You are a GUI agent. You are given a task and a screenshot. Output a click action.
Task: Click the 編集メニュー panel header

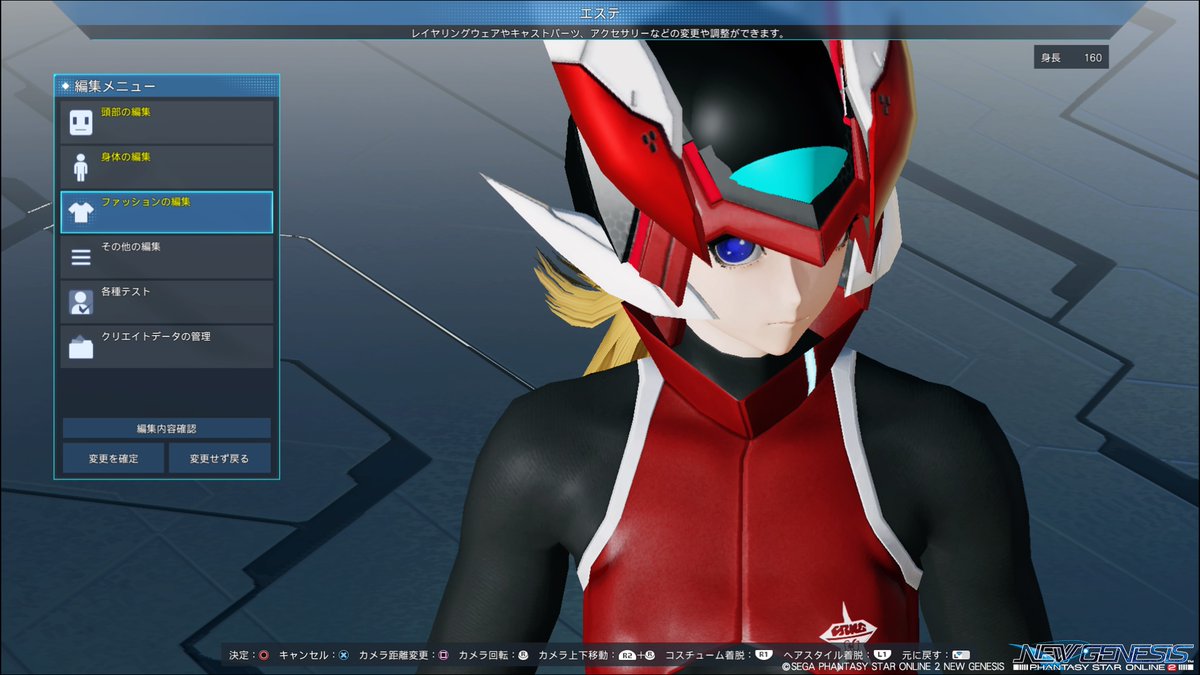click(167, 86)
